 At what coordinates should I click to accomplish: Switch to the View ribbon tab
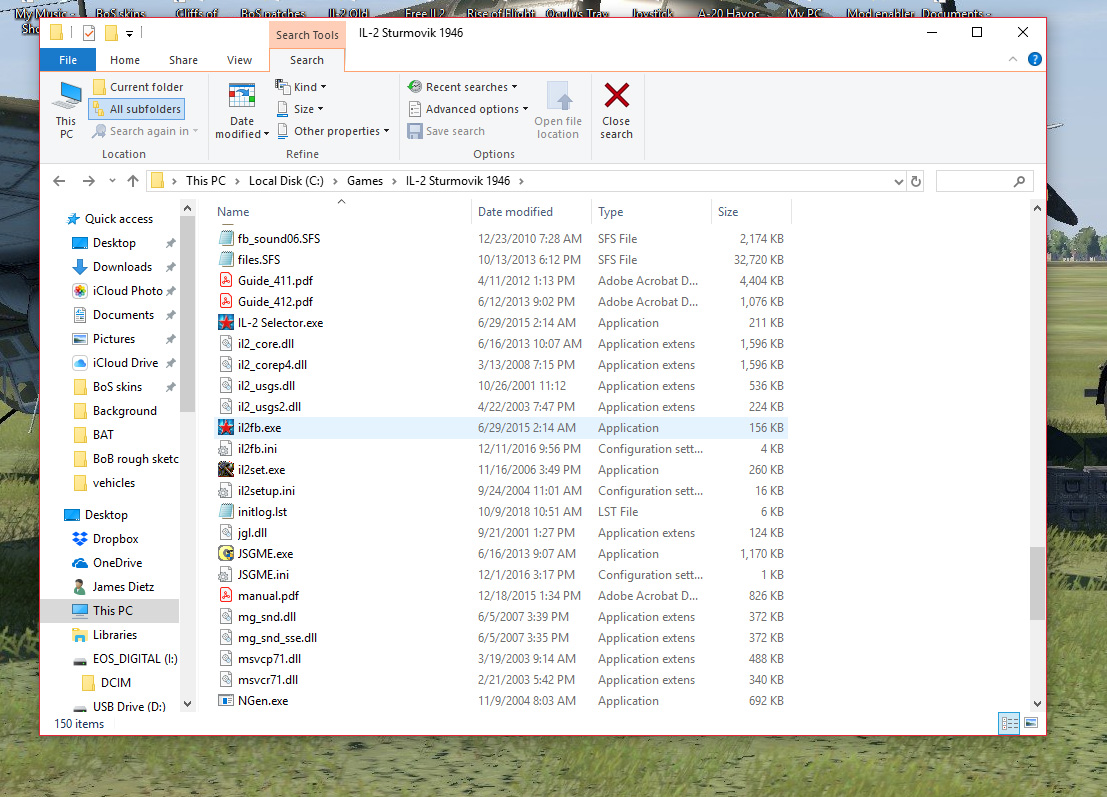click(x=239, y=60)
